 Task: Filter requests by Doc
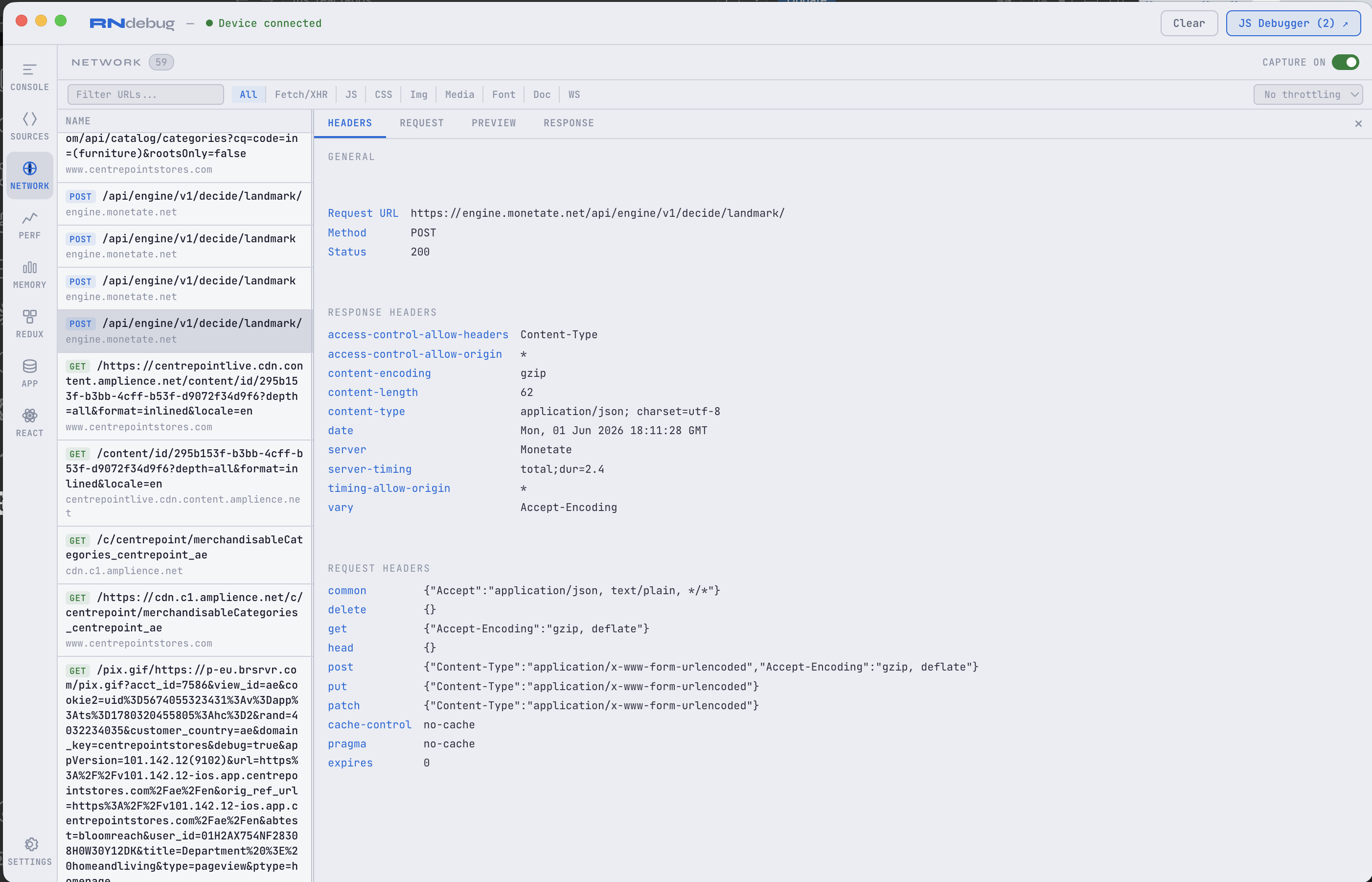[542, 94]
